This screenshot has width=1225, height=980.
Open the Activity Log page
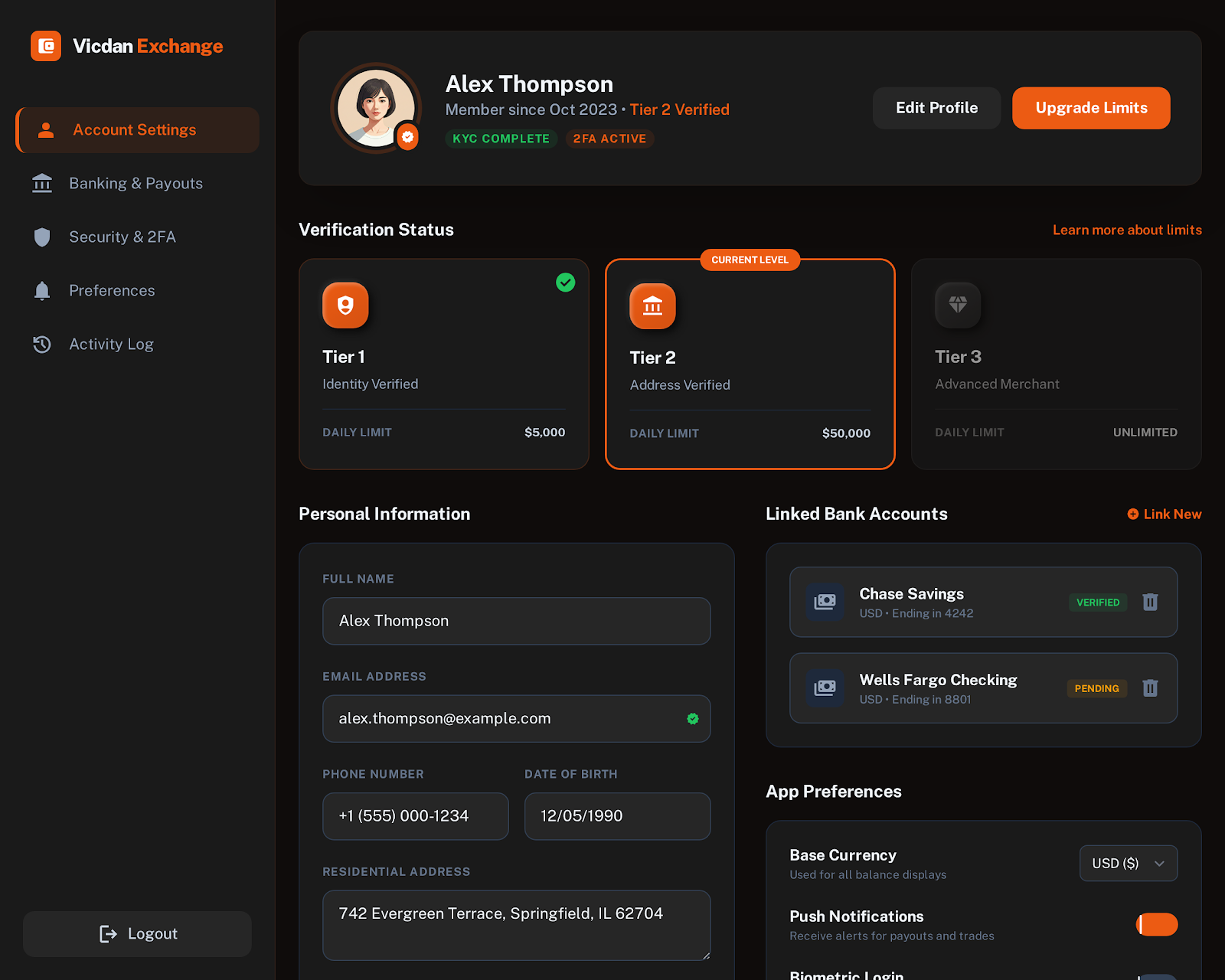coord(111,345)
